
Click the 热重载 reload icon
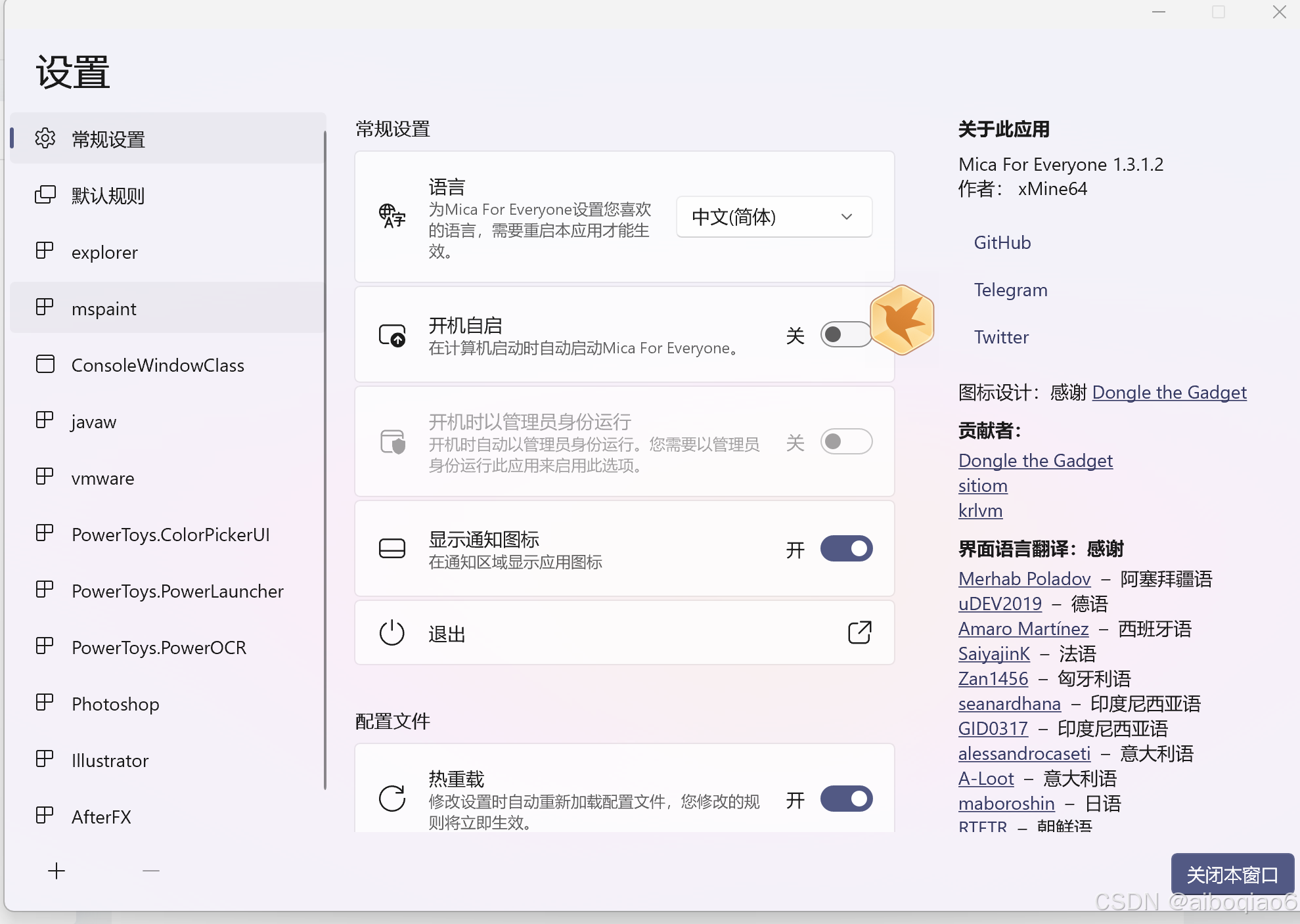[392, 799]
